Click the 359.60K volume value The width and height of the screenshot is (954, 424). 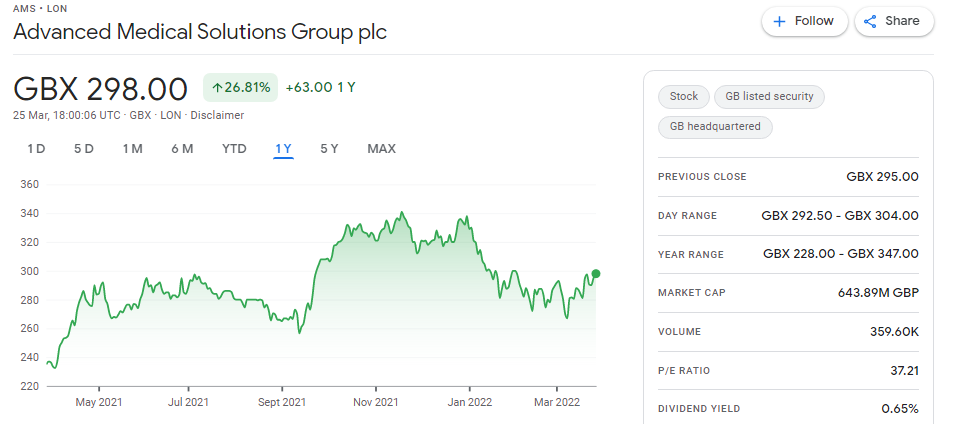coord(894,332)
